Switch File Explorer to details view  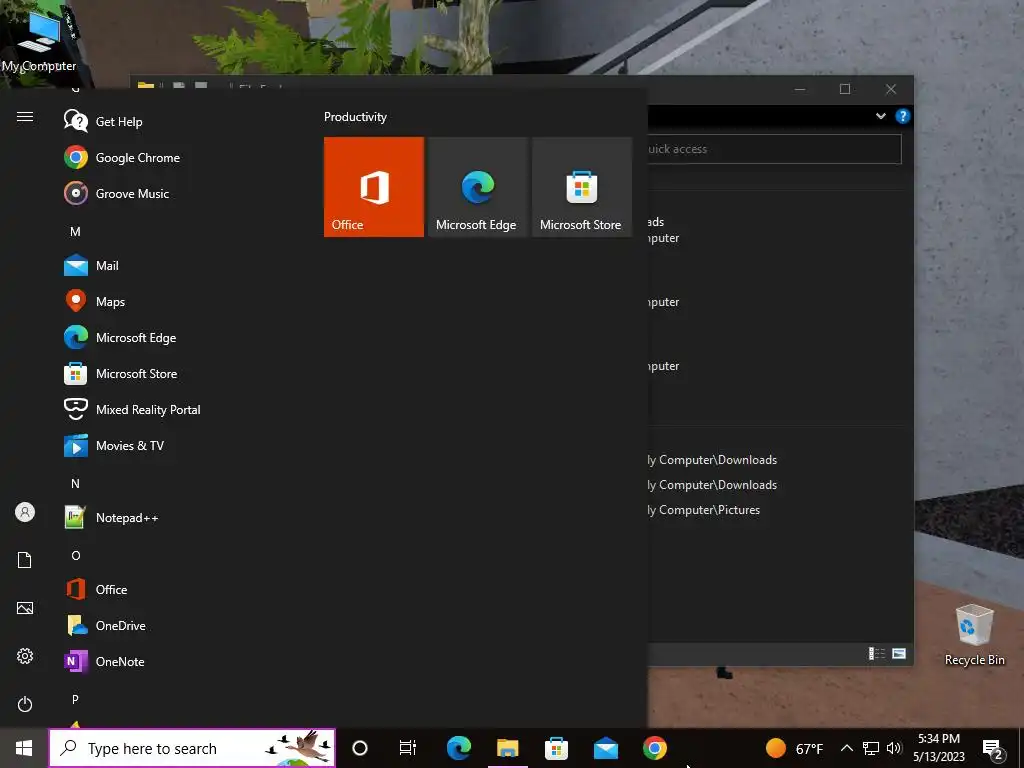coord(876,653)
